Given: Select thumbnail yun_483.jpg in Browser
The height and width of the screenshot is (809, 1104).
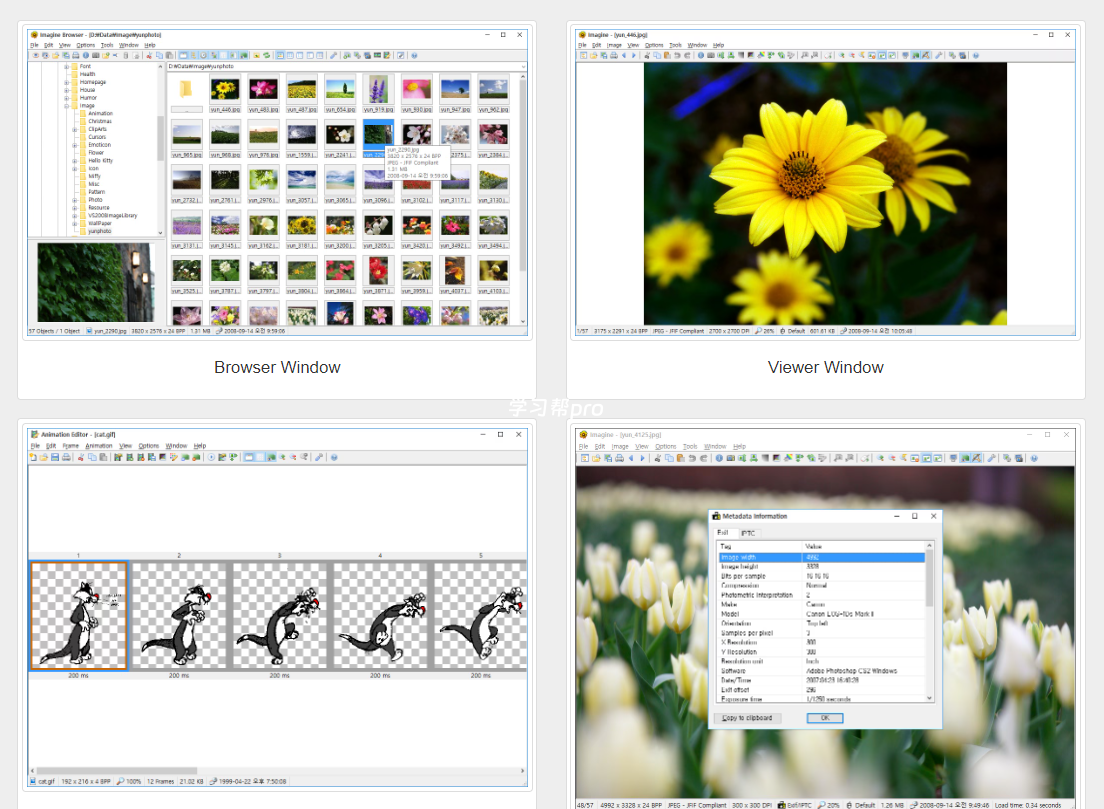Looking at the screenshot, I should click(x=263, y=94).
